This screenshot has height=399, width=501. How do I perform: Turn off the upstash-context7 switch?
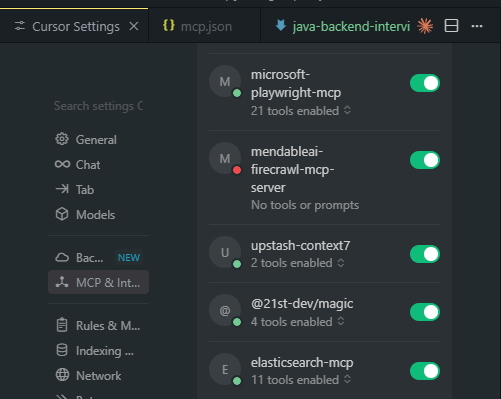click(x=425, y=254)
